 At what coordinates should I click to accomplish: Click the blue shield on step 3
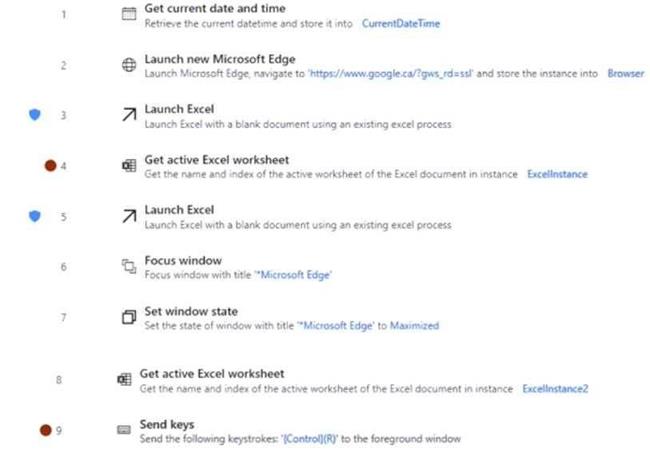(35, 114)
